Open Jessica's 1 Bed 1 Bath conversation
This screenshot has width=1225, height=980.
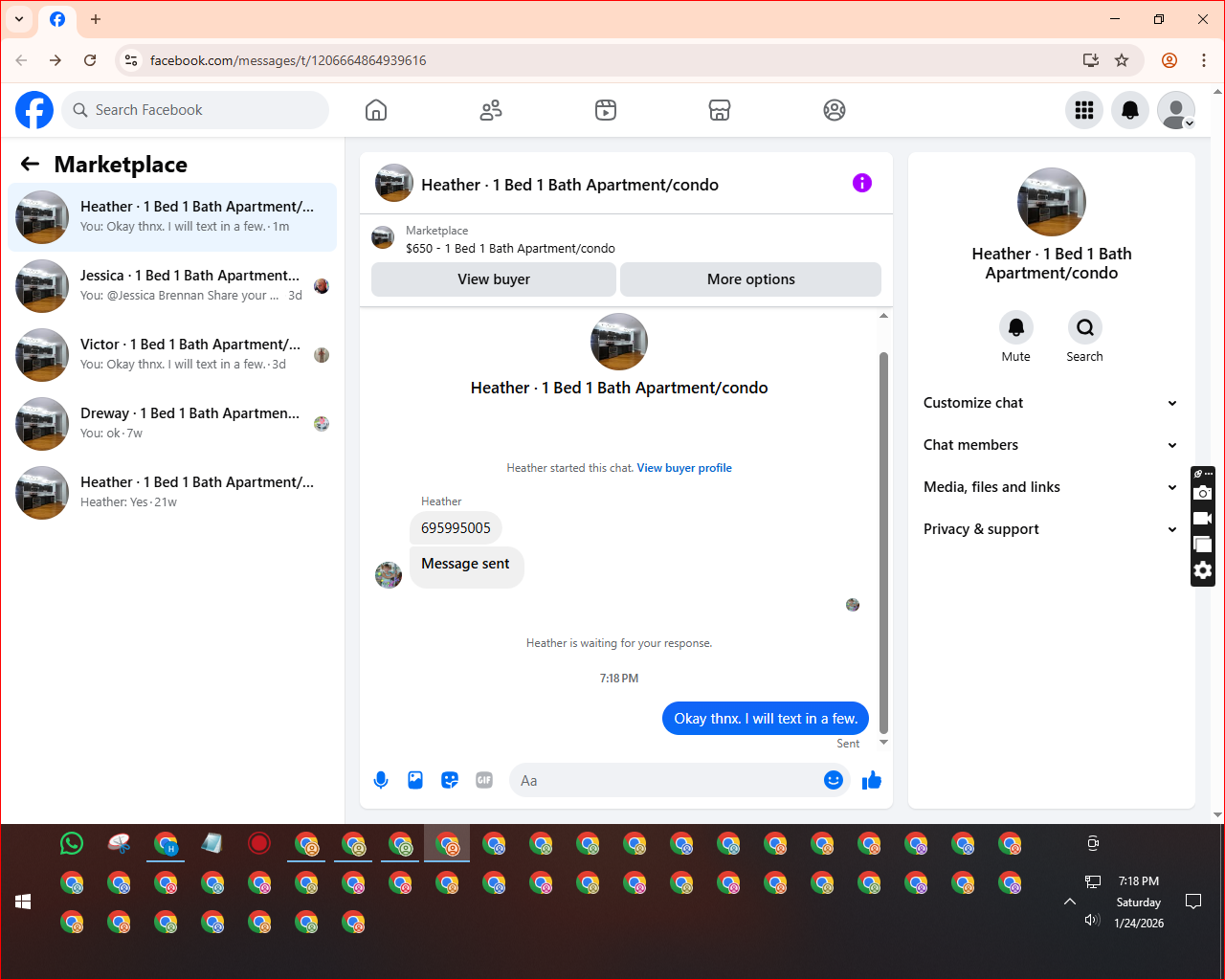click(172, 286)
